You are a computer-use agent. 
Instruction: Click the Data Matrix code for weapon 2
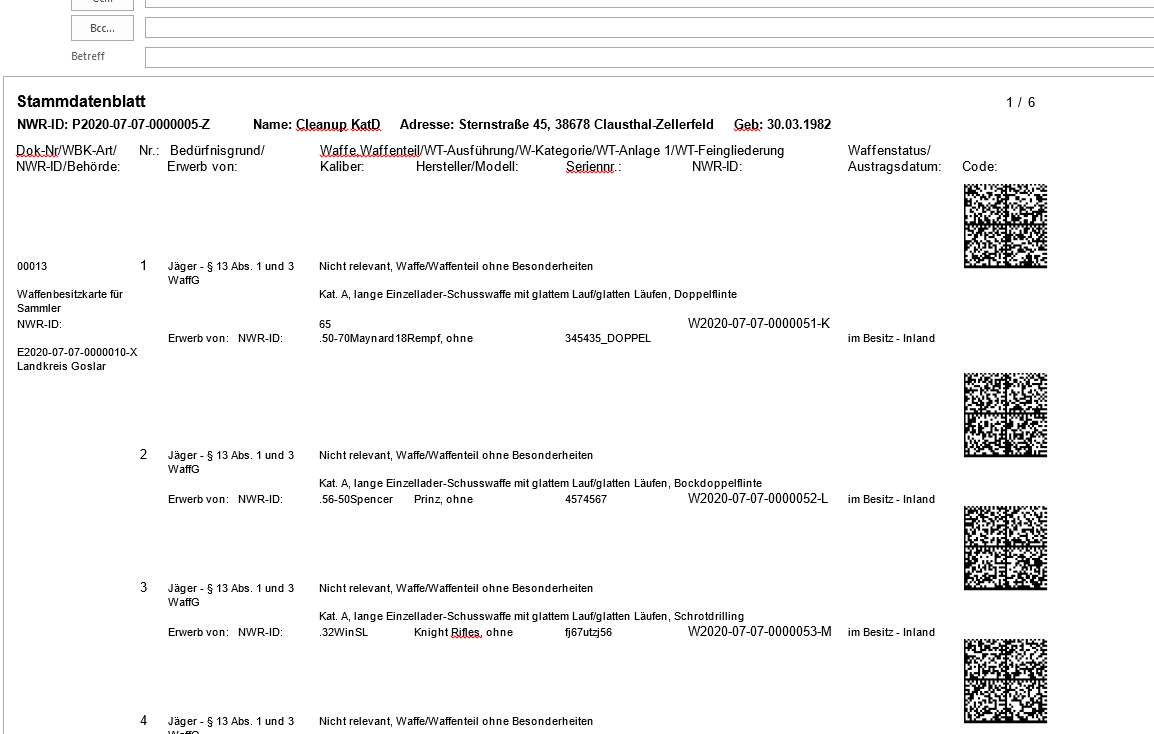[x=1005, y=415]
